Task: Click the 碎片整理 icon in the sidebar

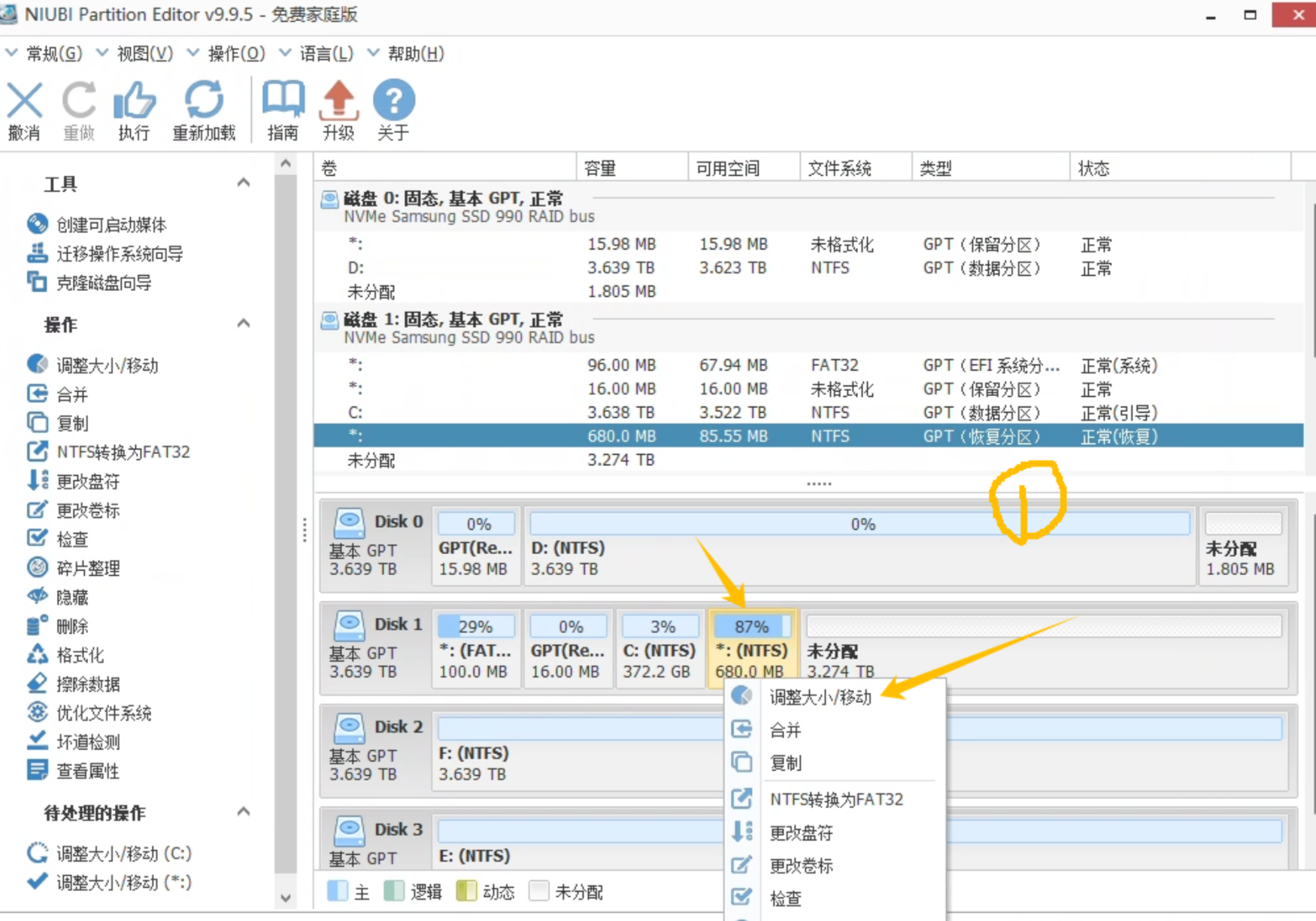Action: coord(37,568)
